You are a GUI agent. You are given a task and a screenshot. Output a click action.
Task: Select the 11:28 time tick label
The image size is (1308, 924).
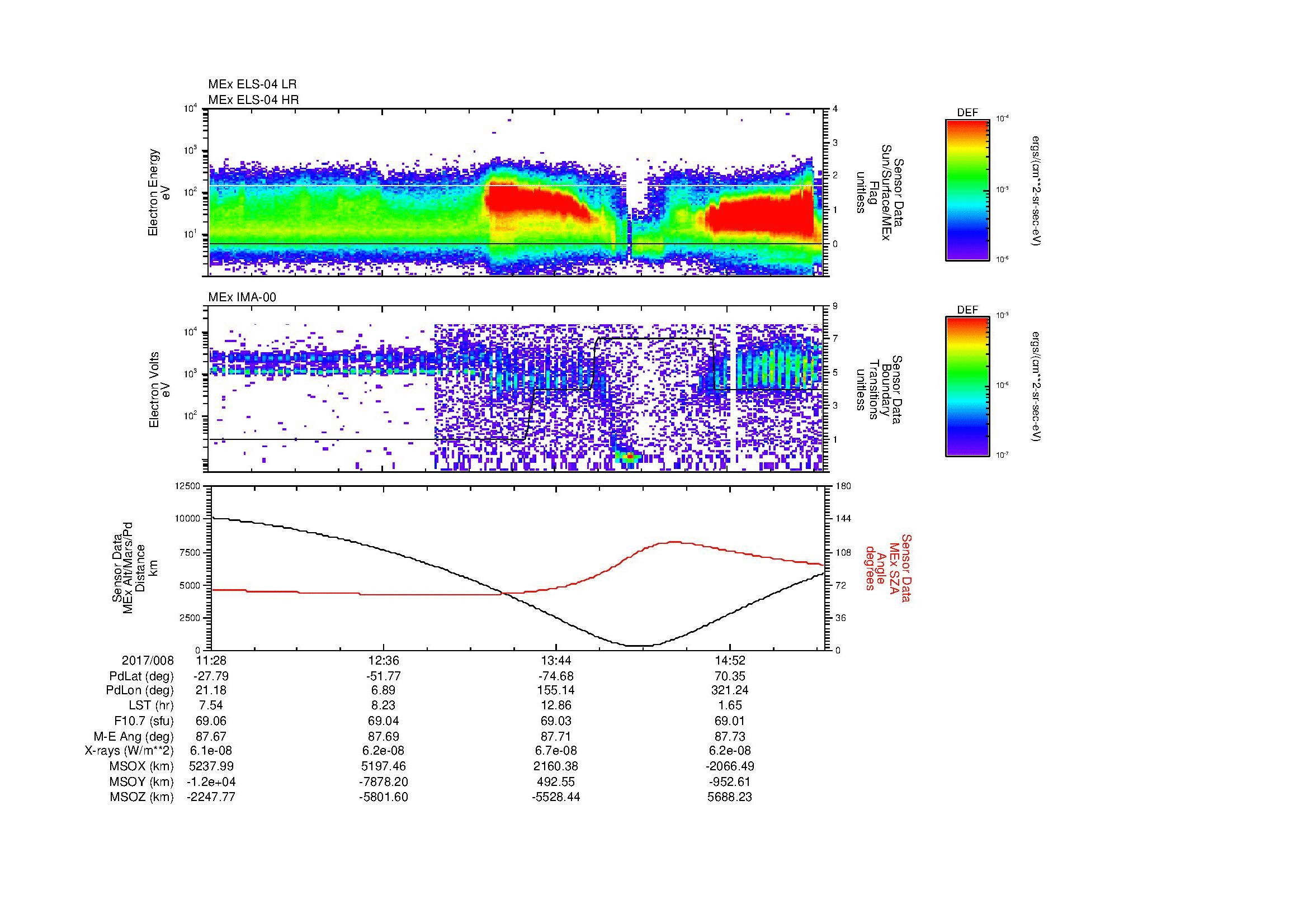(x=211, y=660)
